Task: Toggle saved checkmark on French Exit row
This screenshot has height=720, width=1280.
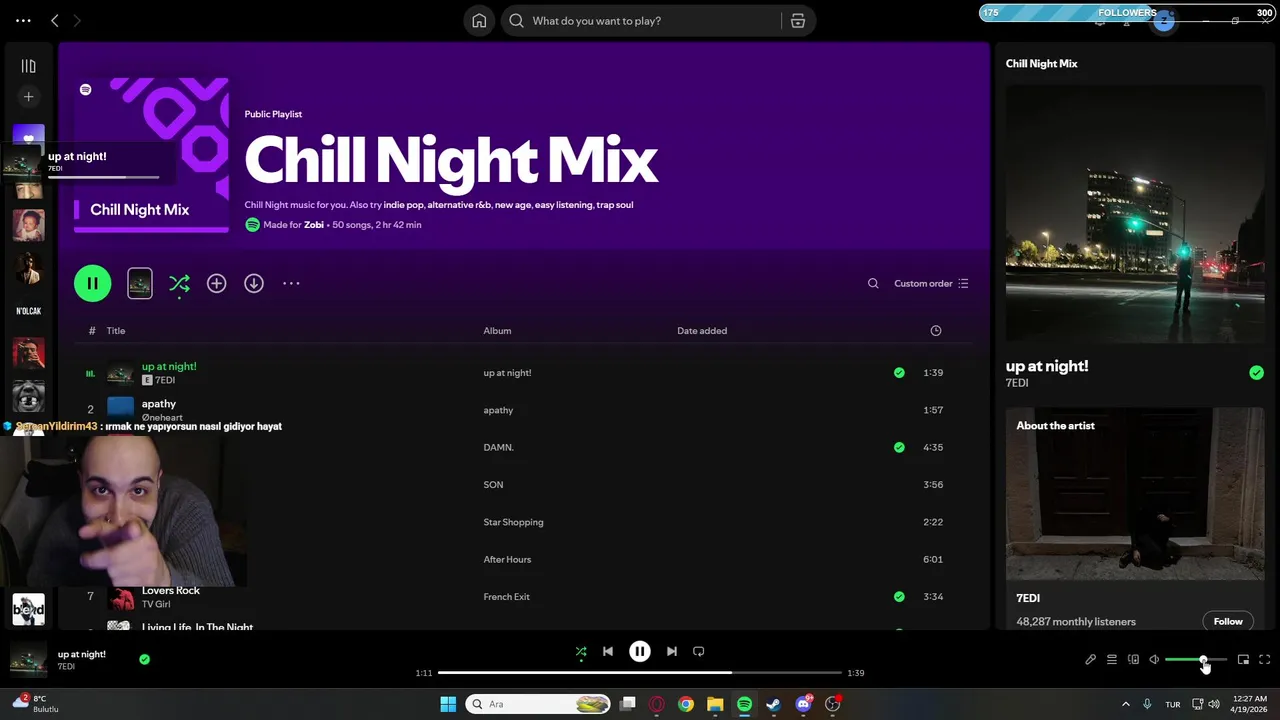Action: point(899,597)
